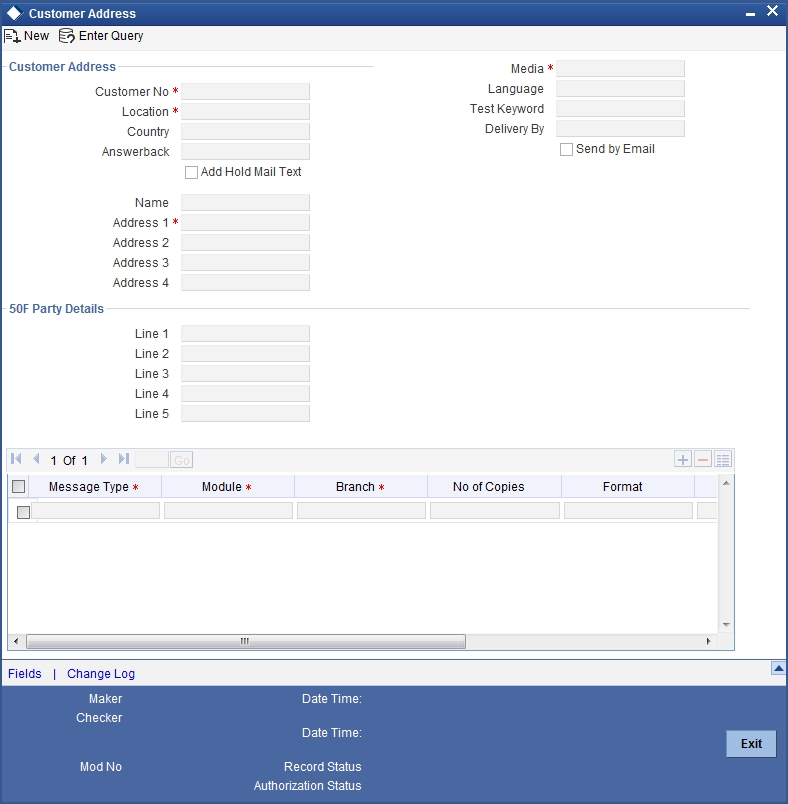Click the Address 4 input field
The height and width of the screenshot is (804, 788).
tap(245, 283)
